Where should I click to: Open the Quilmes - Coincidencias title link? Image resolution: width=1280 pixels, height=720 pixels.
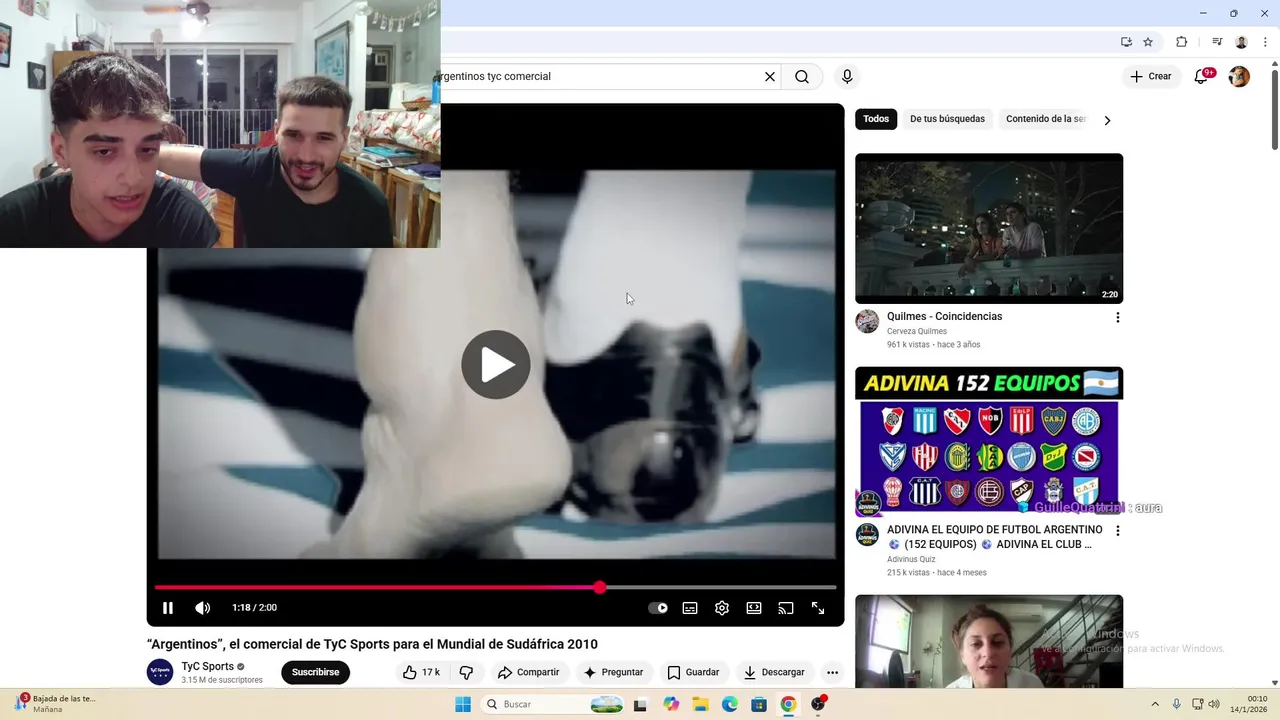tap(944, 316)
